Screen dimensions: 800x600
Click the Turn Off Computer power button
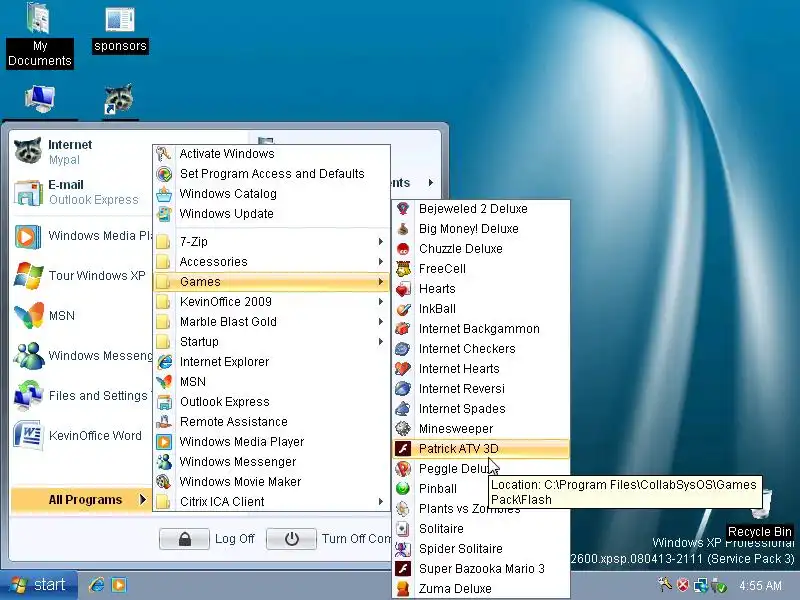point(291,539)
